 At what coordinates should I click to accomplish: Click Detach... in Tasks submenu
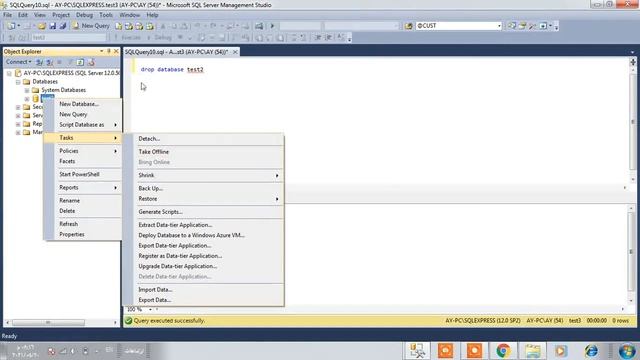tap(203, 139)
